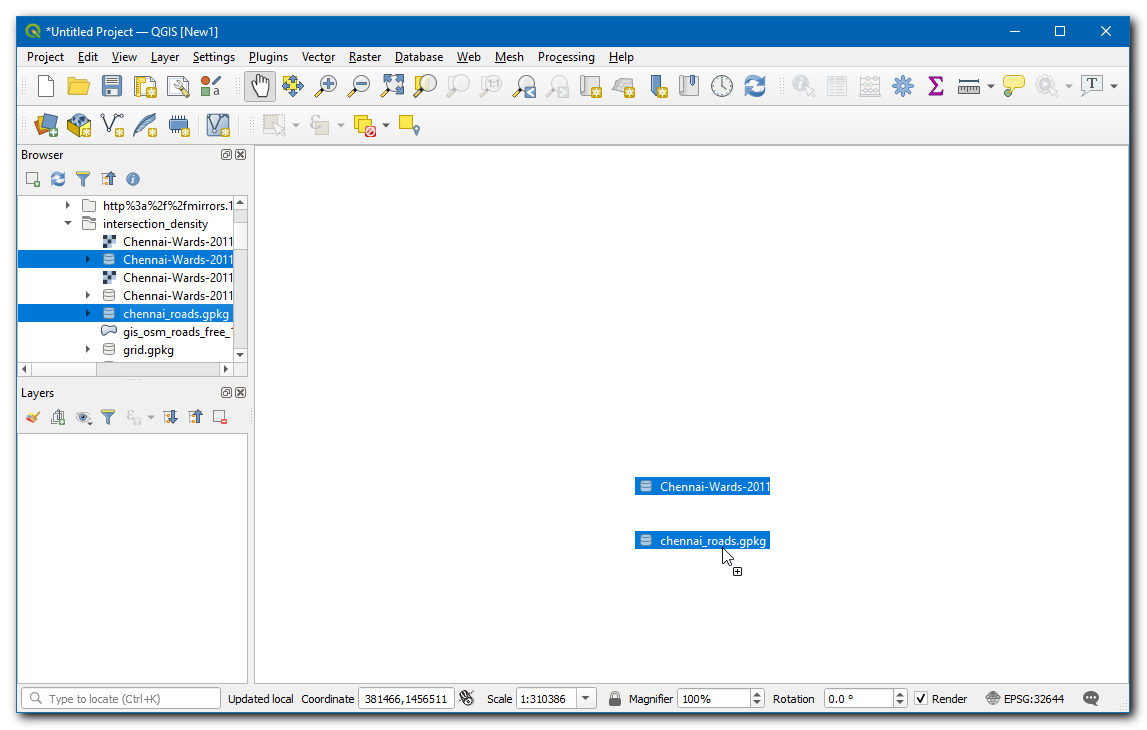1147x730 pixels.
Task: Expand the grid.gpkg tree item
Action: coord(88,350)
